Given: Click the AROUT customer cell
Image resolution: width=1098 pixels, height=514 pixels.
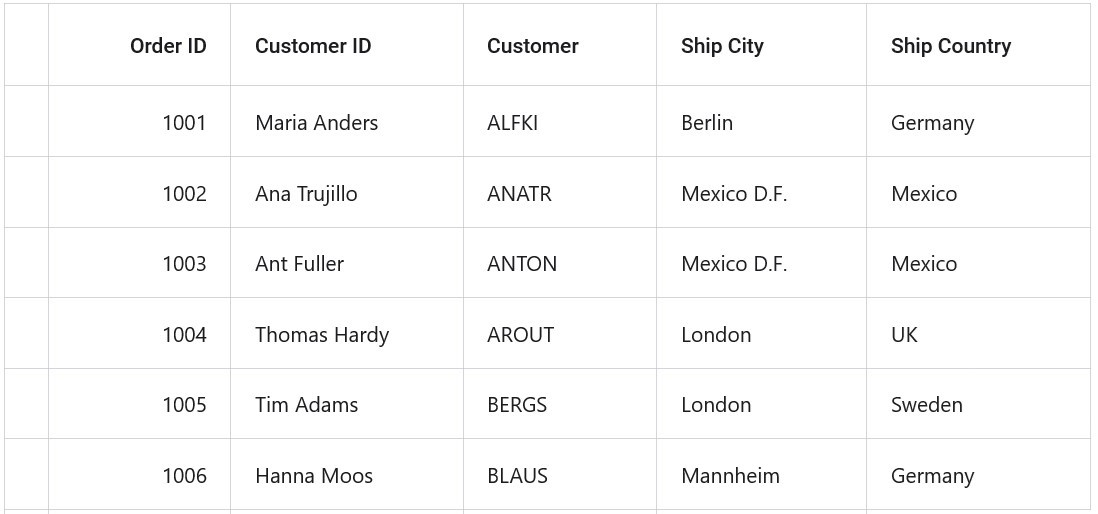Looking at the screenshot, I should (520, 335).
